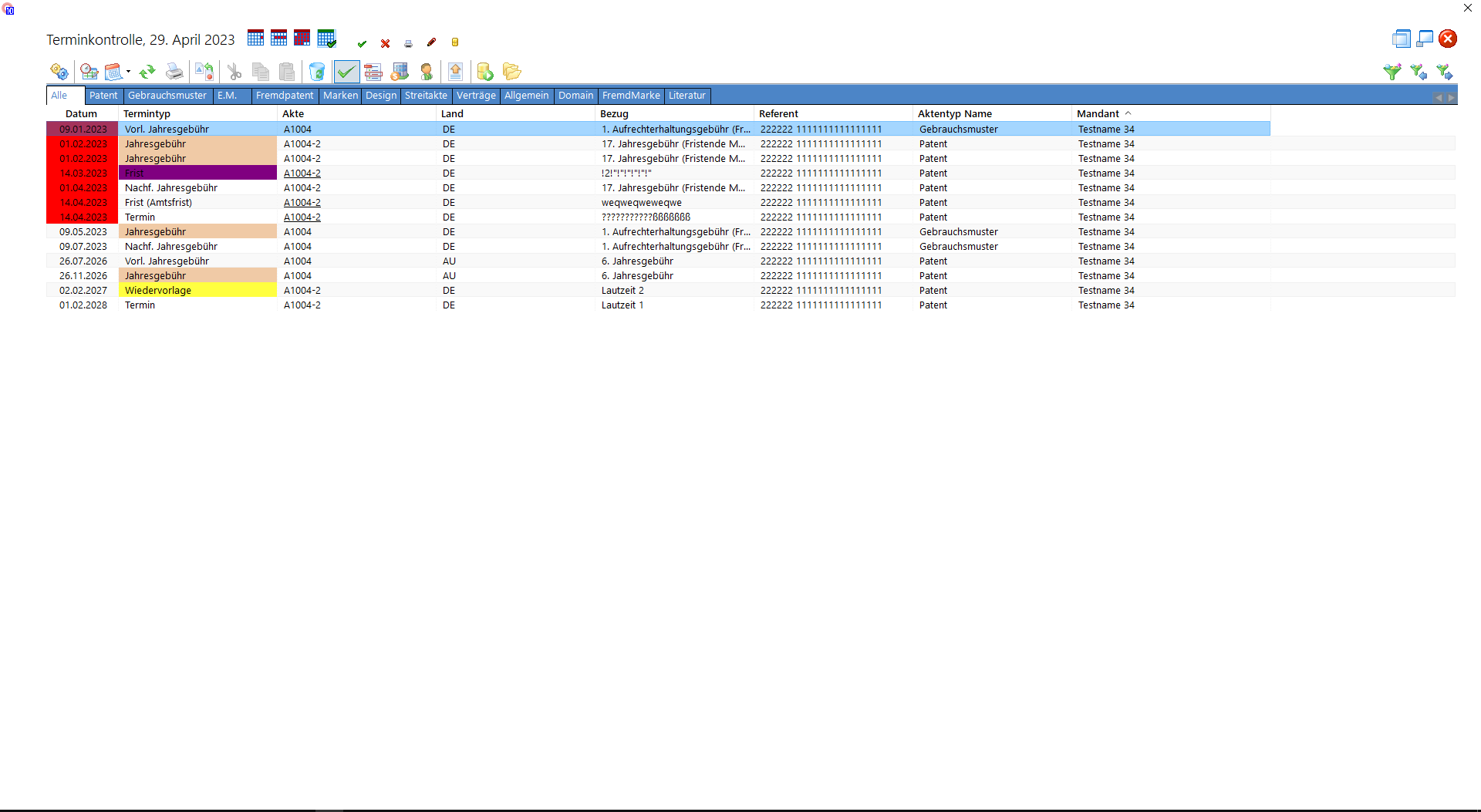Switch to the Domain tab

(x=576, y=96)
